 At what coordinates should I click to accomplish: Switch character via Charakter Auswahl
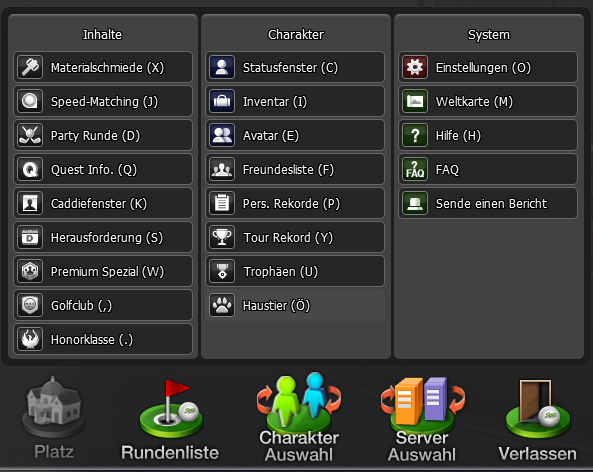tap(299, 418)
